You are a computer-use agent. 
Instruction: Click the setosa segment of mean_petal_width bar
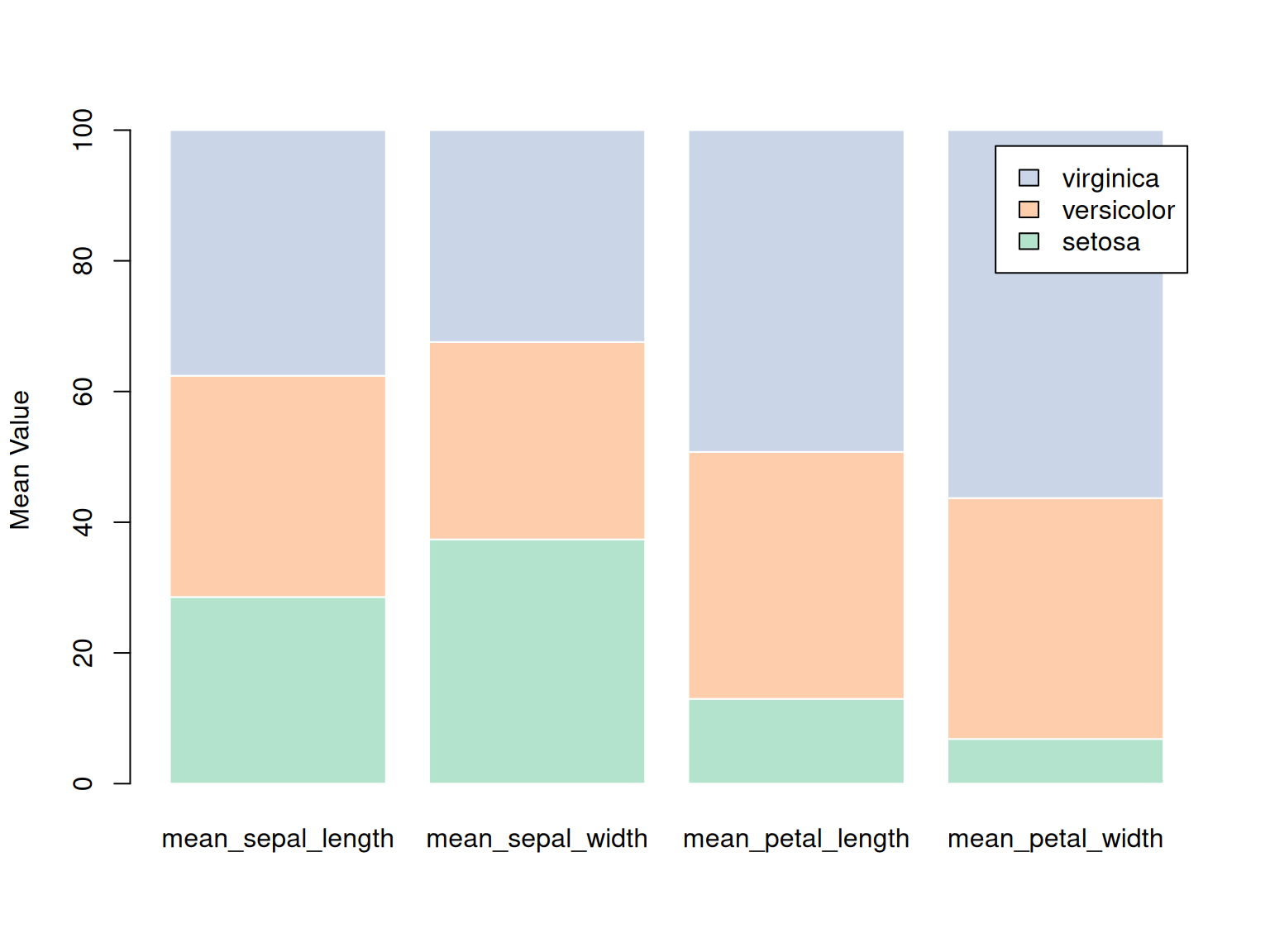1055,760
